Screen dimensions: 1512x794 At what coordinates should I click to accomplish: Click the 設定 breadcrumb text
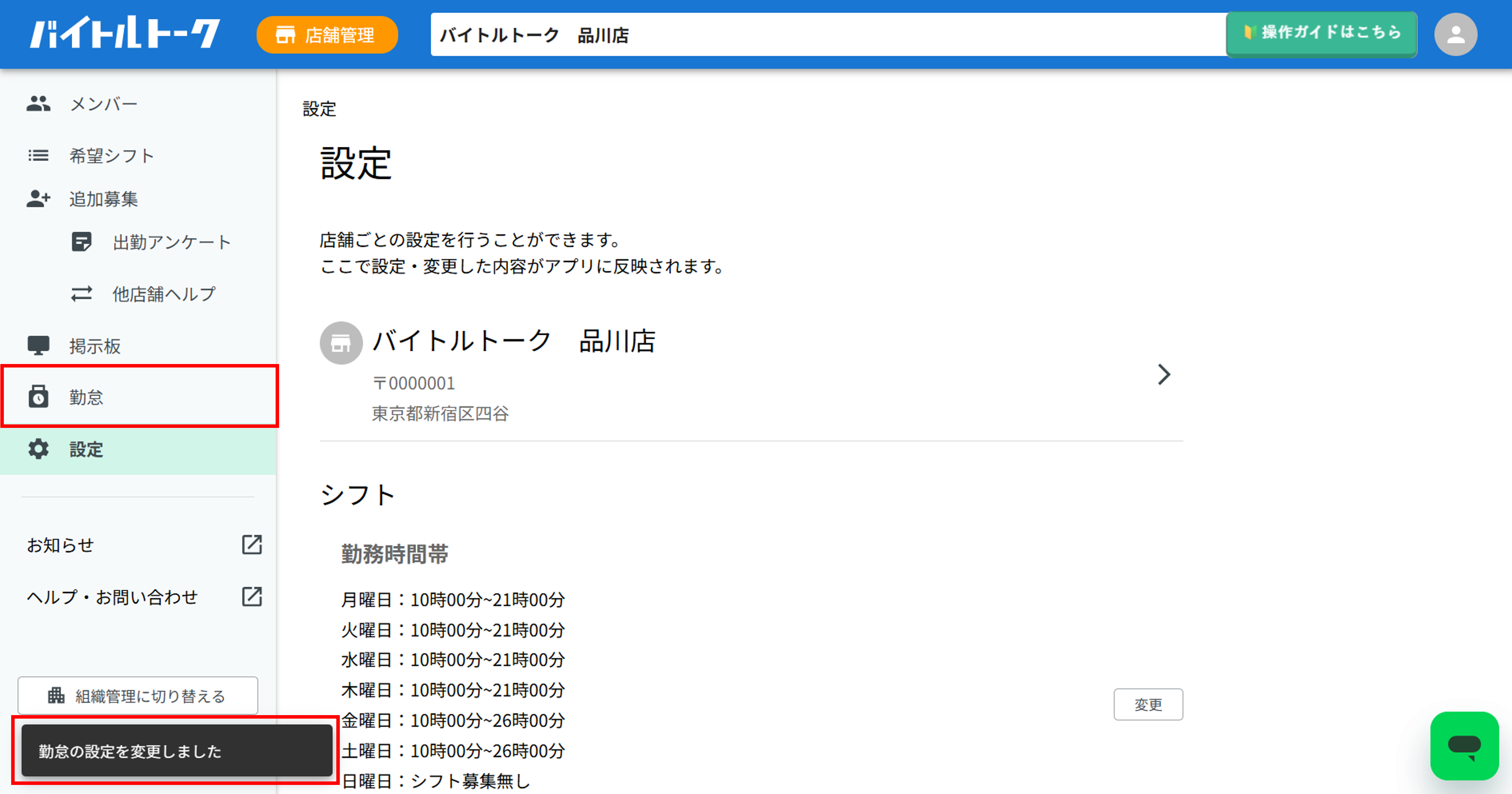(x=319, y=109)
